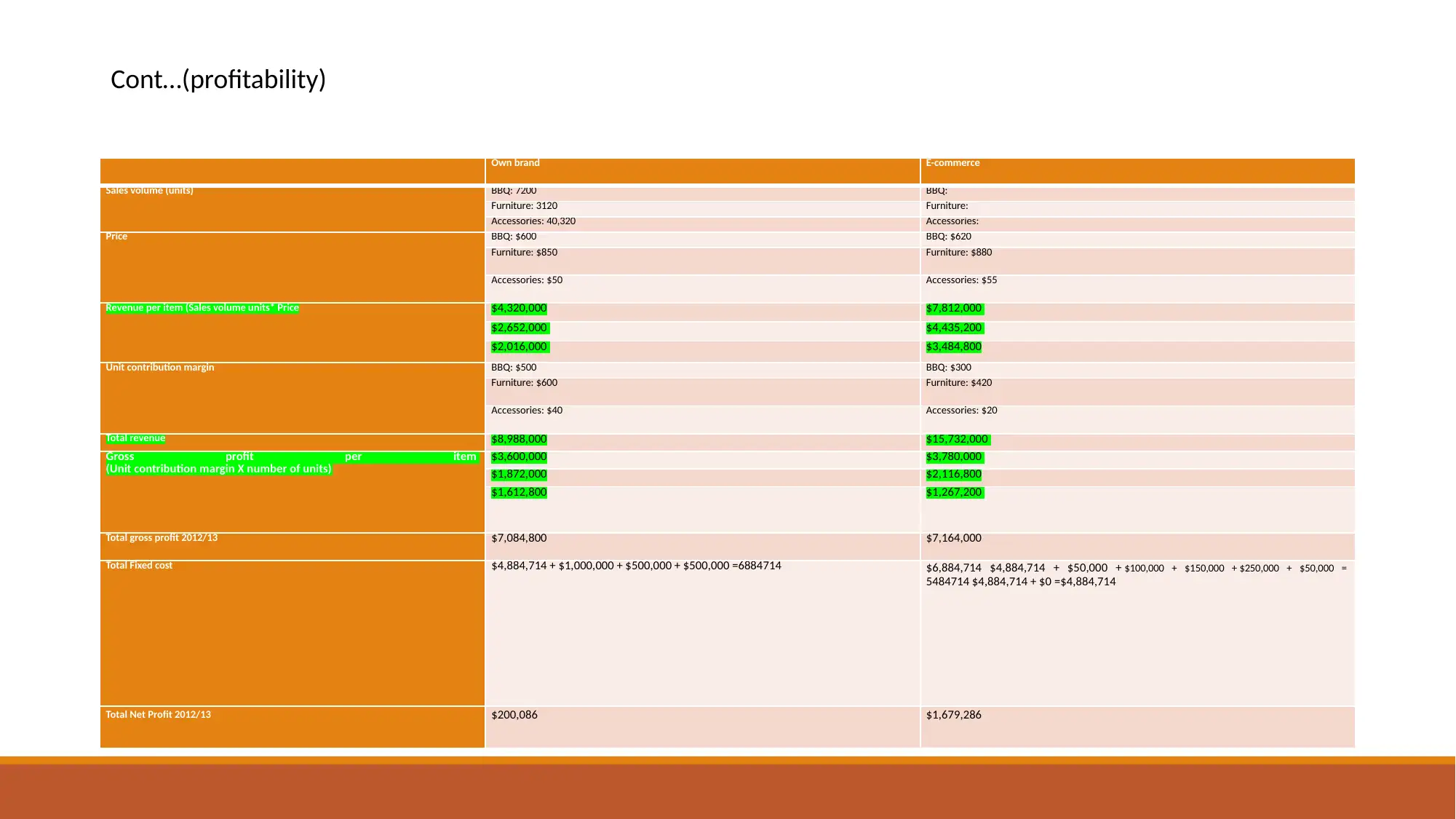Screen dimensions: 1456x819
Task: Select the Price row label
Action: 116,237
